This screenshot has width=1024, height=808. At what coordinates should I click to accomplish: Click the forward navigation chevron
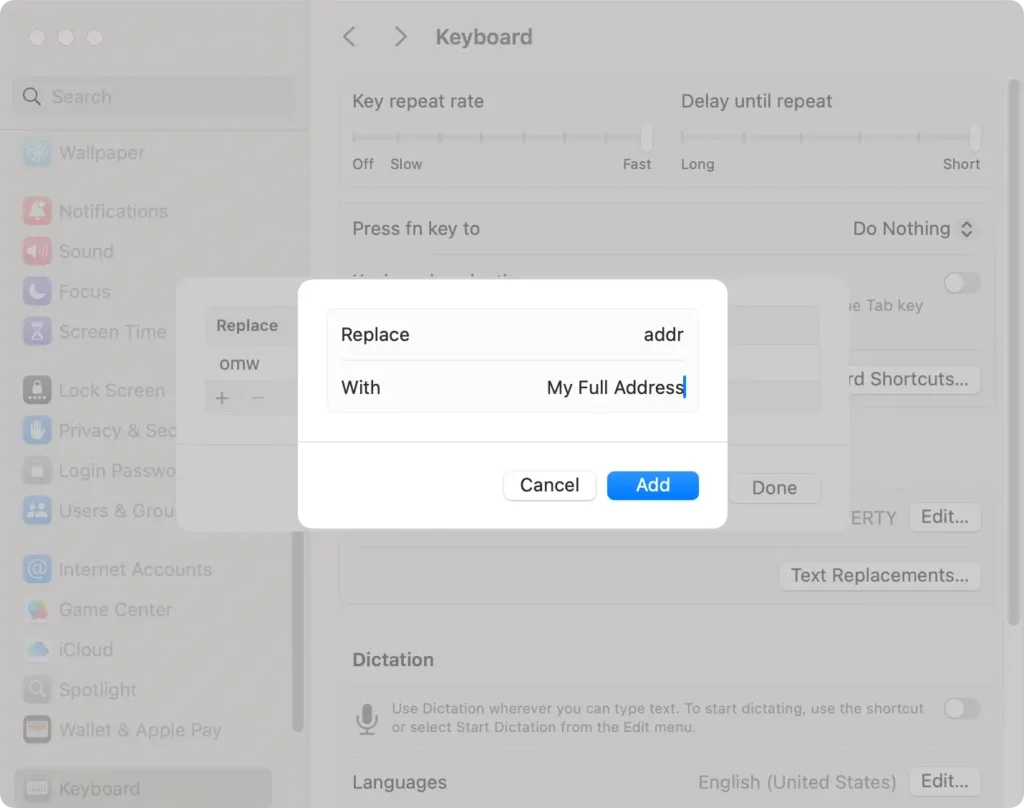[x=399, y=36]
